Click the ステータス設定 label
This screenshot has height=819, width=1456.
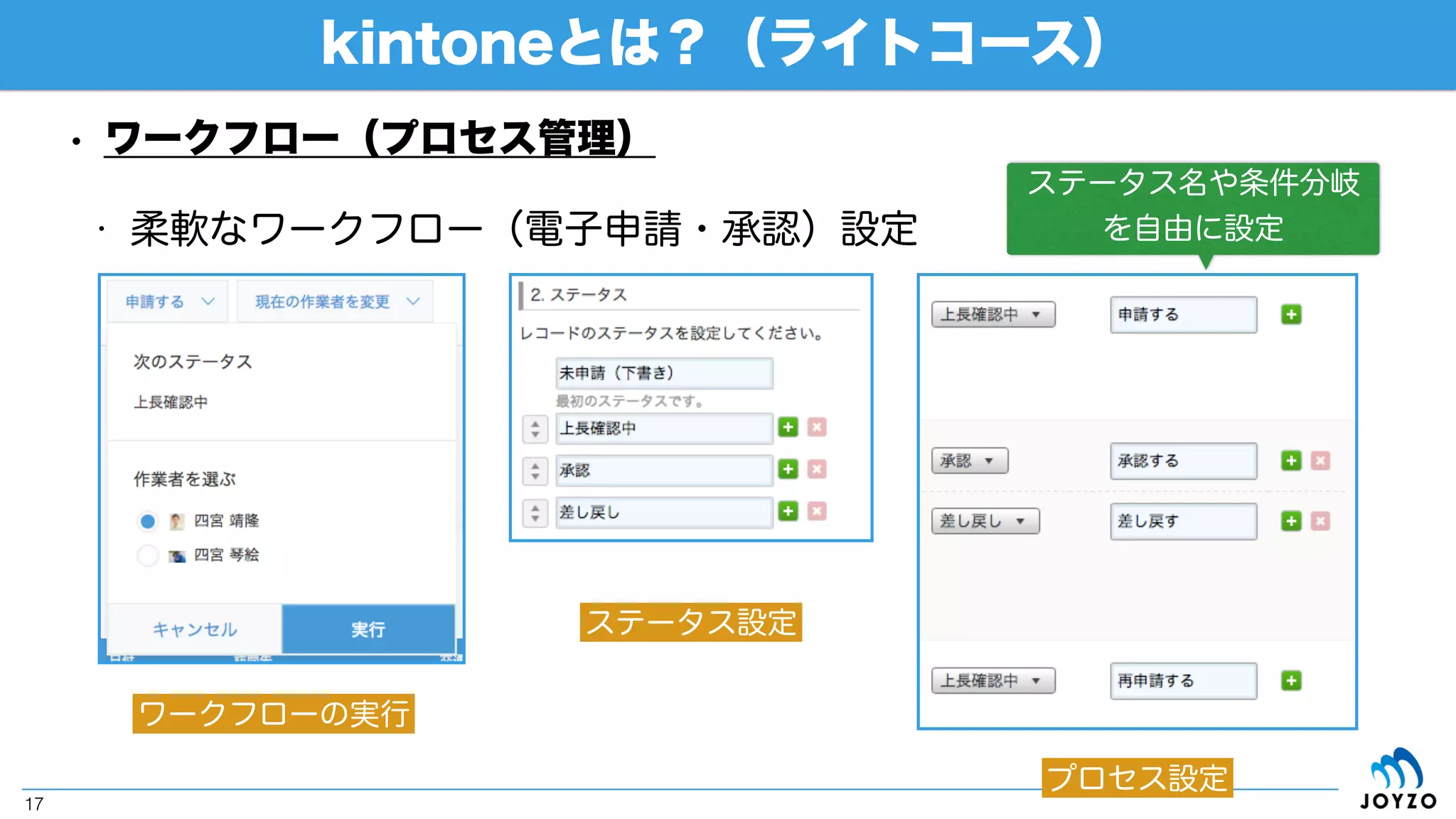(x=691, y=622)
